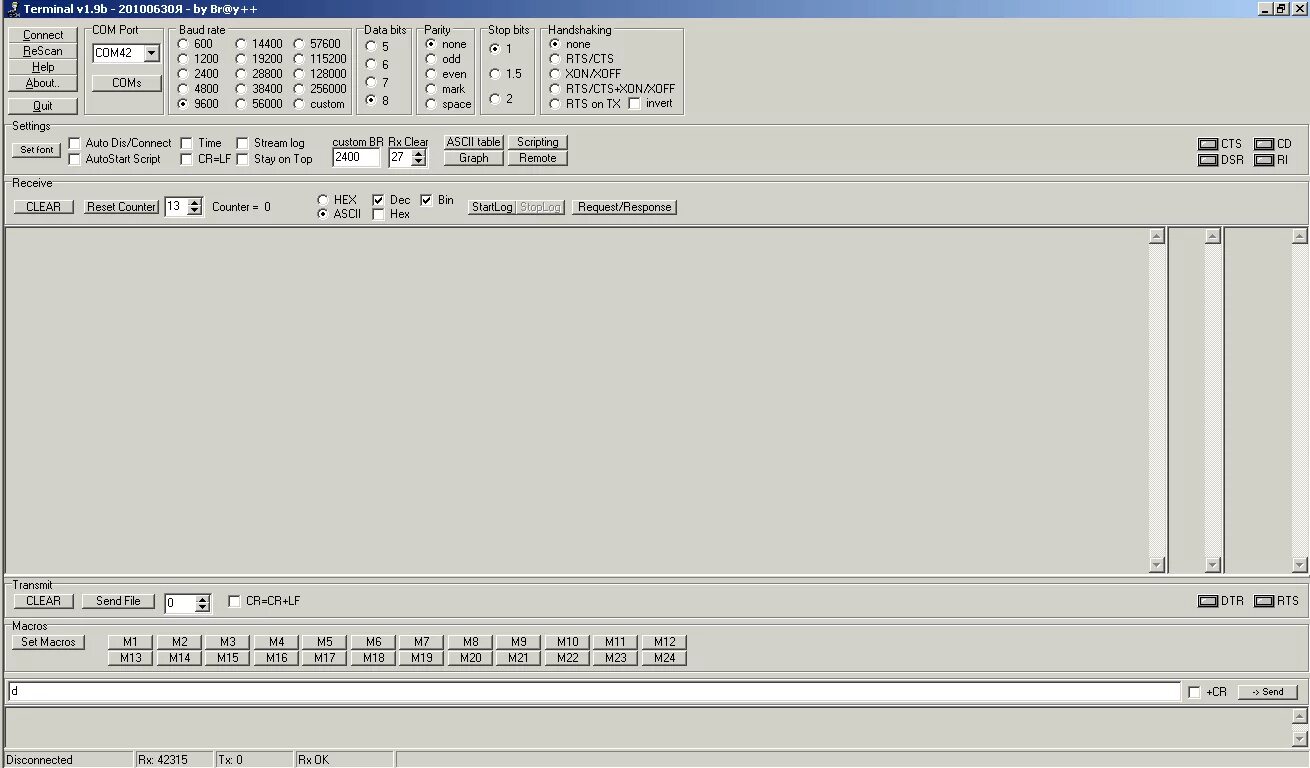Viewport: 1310px width, 768px height.
Task: Select 115200 baud rate
Action: pos(299,58)
